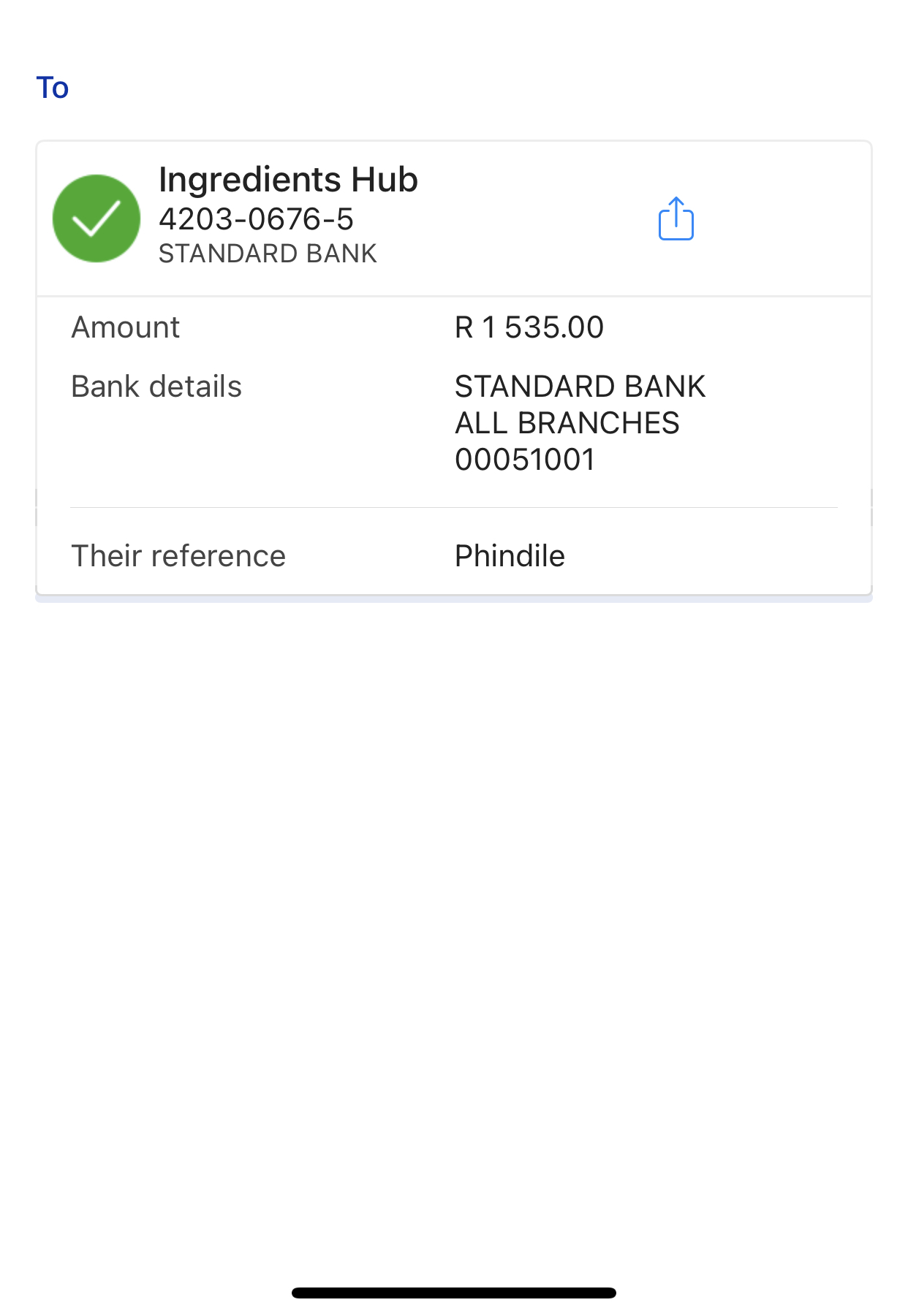908x1316 pixels.
Task: Select the branch code 00051001
Action: coord(525,460)
